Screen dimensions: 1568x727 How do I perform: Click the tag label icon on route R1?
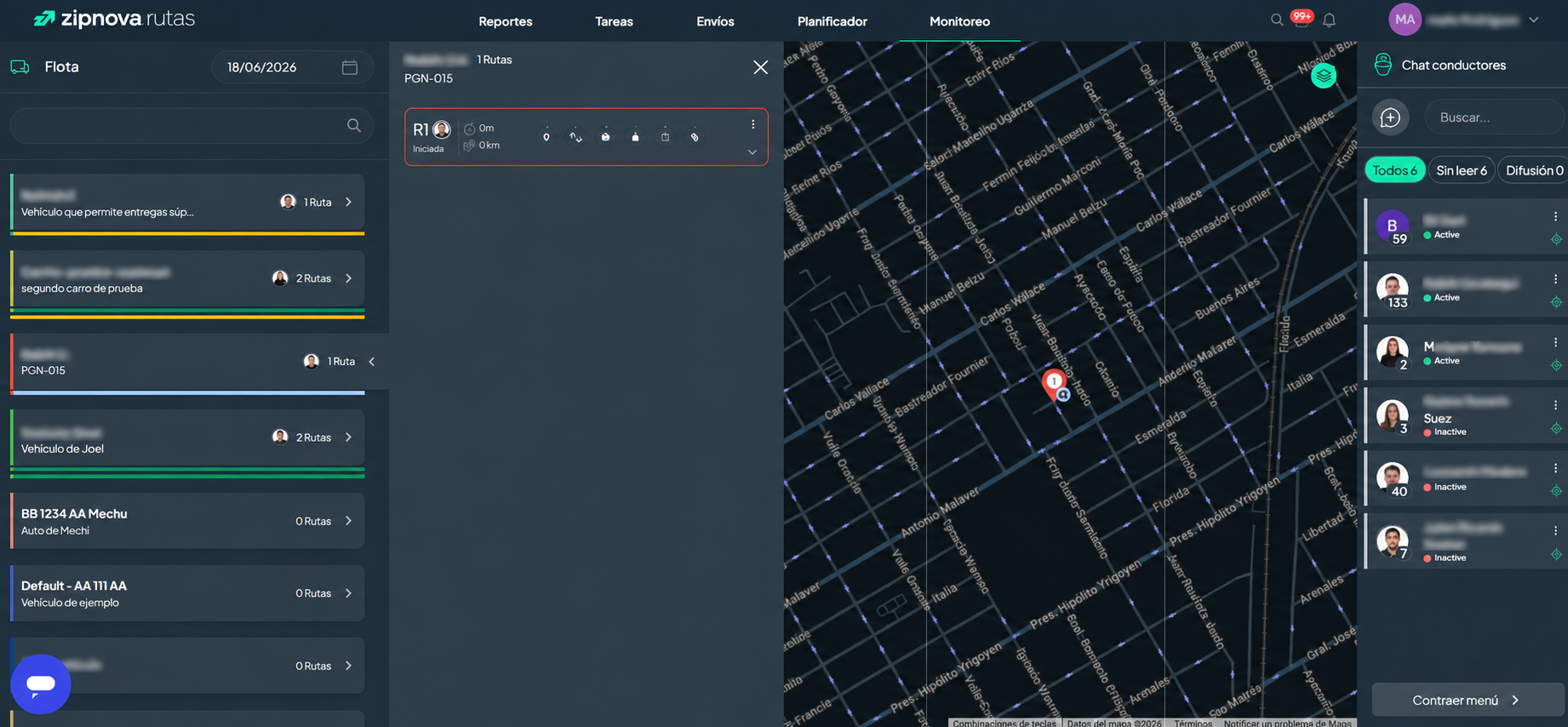pos(695,136)
